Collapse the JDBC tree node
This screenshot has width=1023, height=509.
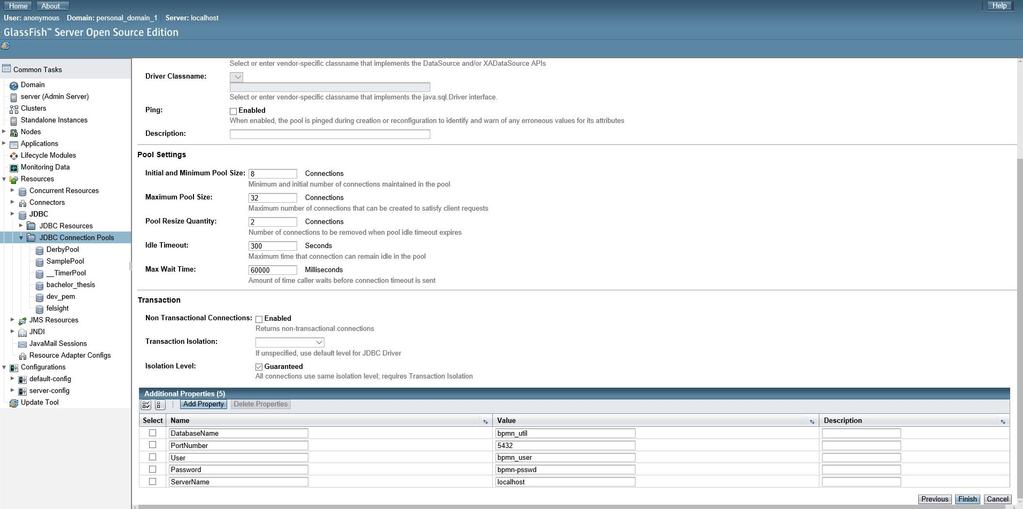(x=12, y=214)
